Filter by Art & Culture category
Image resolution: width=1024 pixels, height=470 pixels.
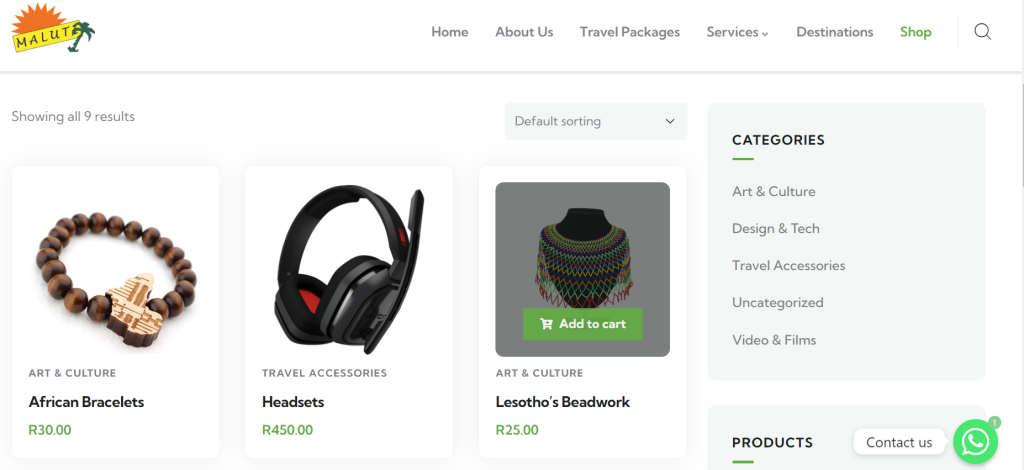coord(773,191)
